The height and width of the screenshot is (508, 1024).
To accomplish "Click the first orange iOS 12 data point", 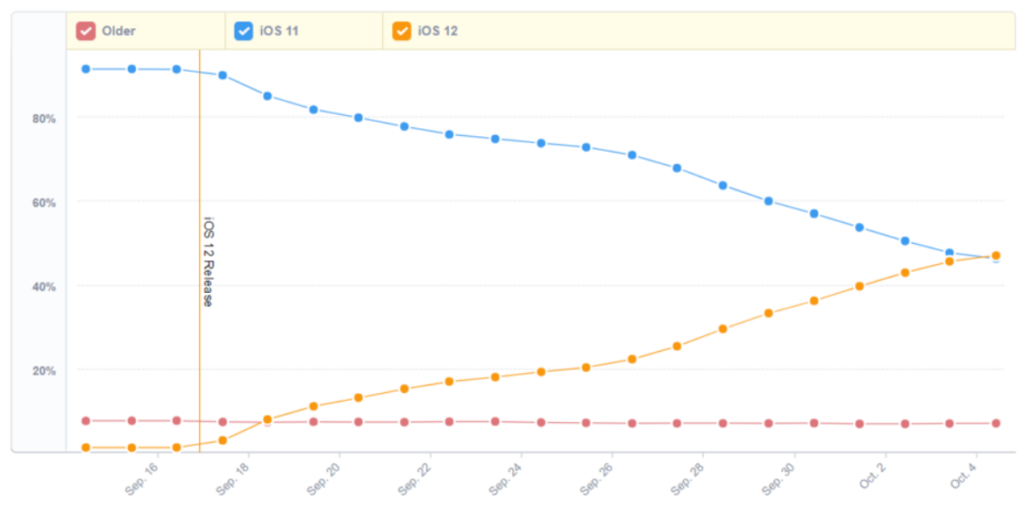I will tap(86, 447).
